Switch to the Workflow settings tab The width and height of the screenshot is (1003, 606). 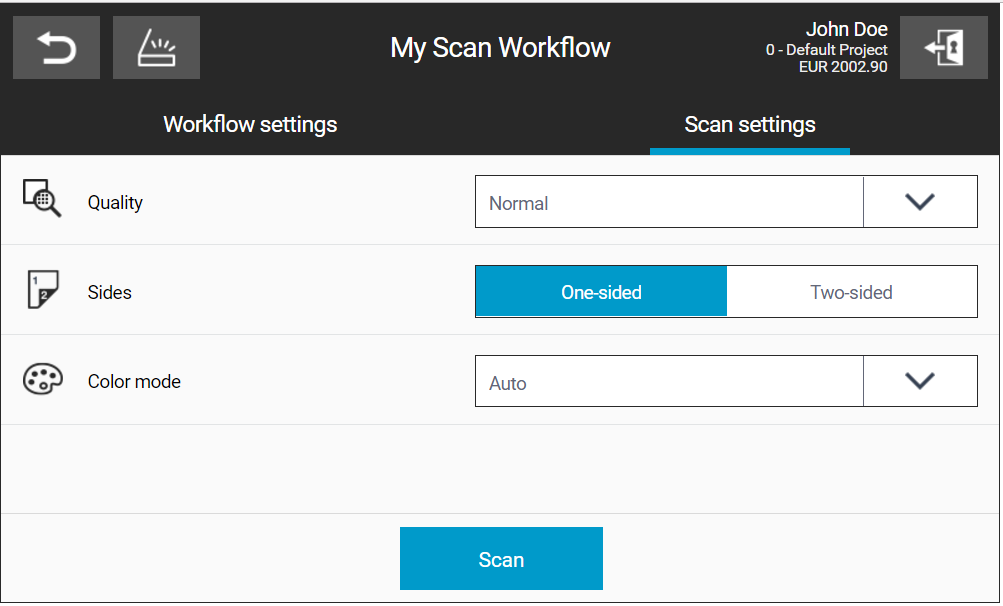(250, 124)
